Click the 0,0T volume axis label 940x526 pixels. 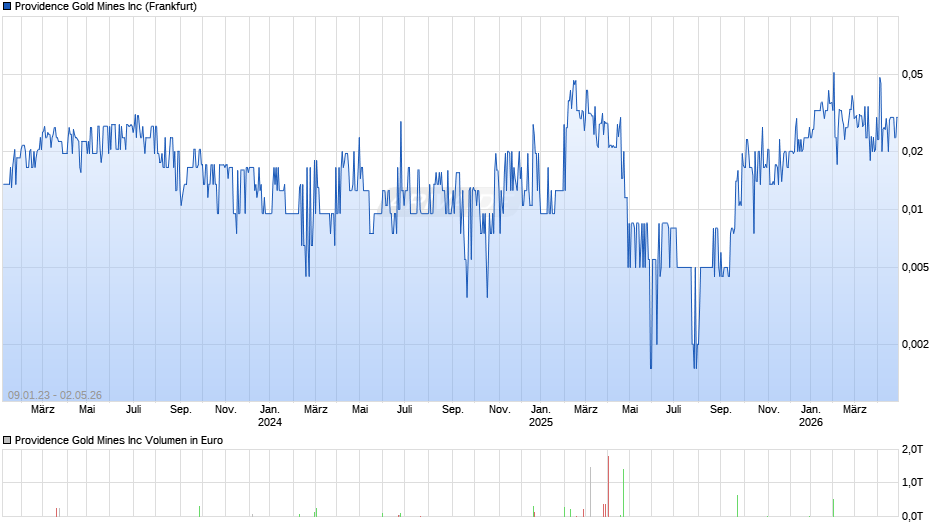coord(912,516)
